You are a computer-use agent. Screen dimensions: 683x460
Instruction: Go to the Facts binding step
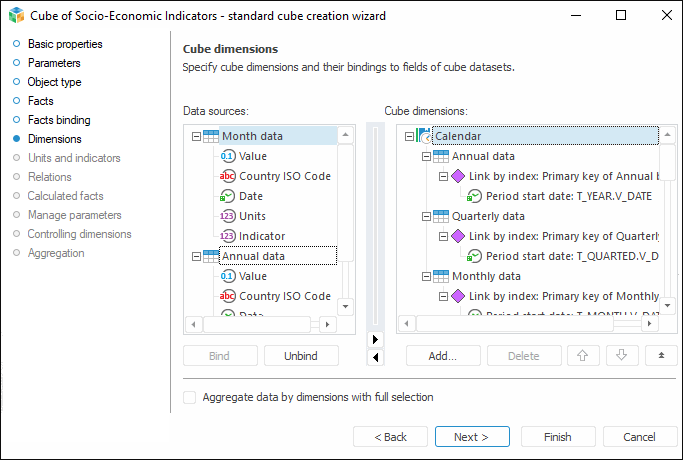(58, 120)
